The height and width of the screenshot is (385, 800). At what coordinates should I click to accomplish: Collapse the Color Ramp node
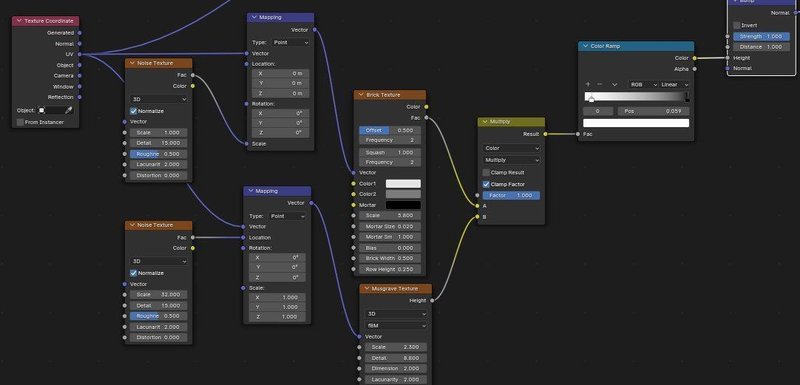click(585, 46)
